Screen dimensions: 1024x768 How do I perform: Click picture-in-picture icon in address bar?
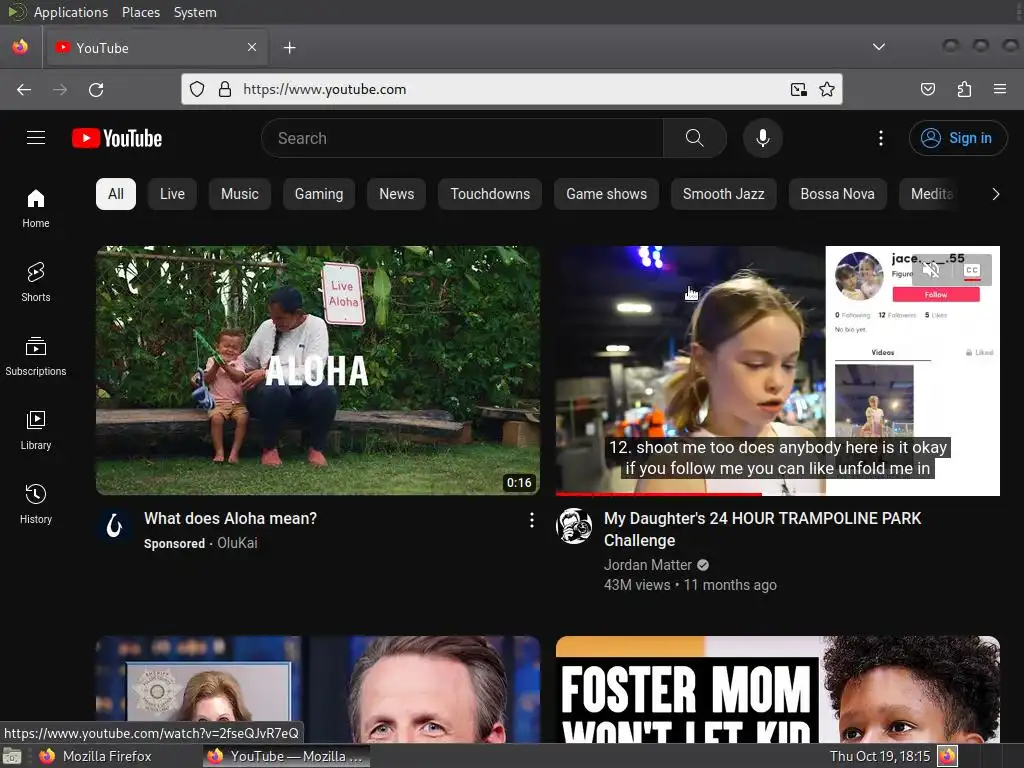click(x=798, y=89)
